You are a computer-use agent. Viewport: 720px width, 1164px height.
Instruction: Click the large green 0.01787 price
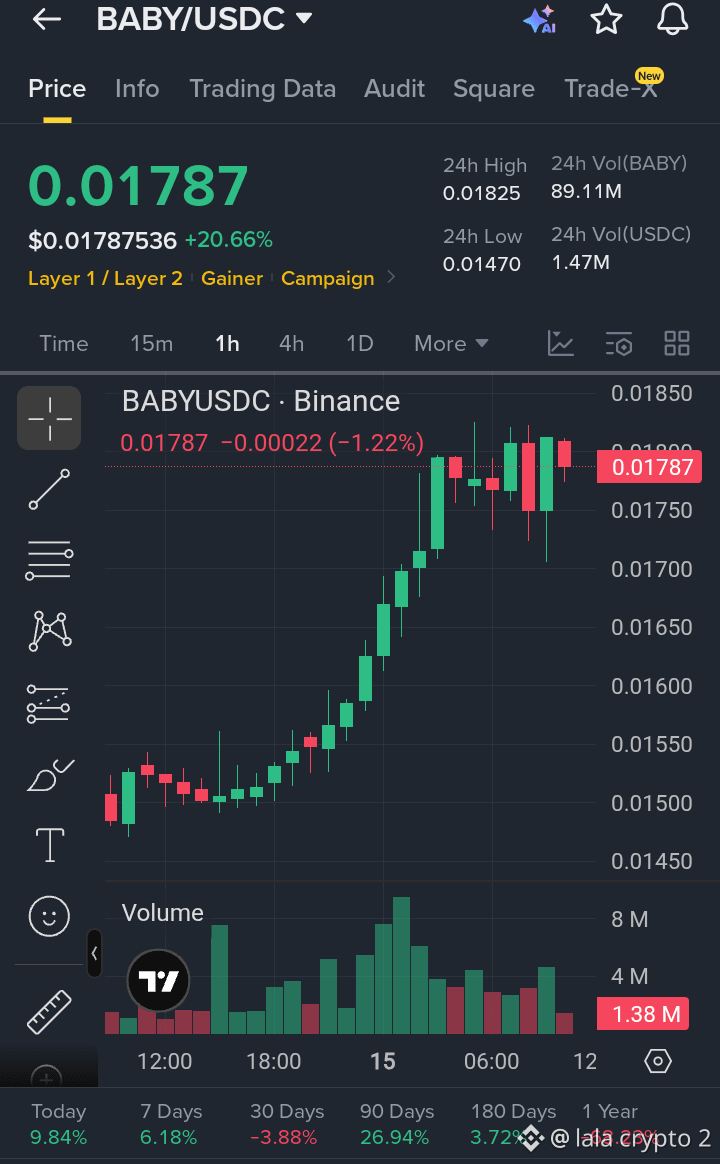point(138,186)
